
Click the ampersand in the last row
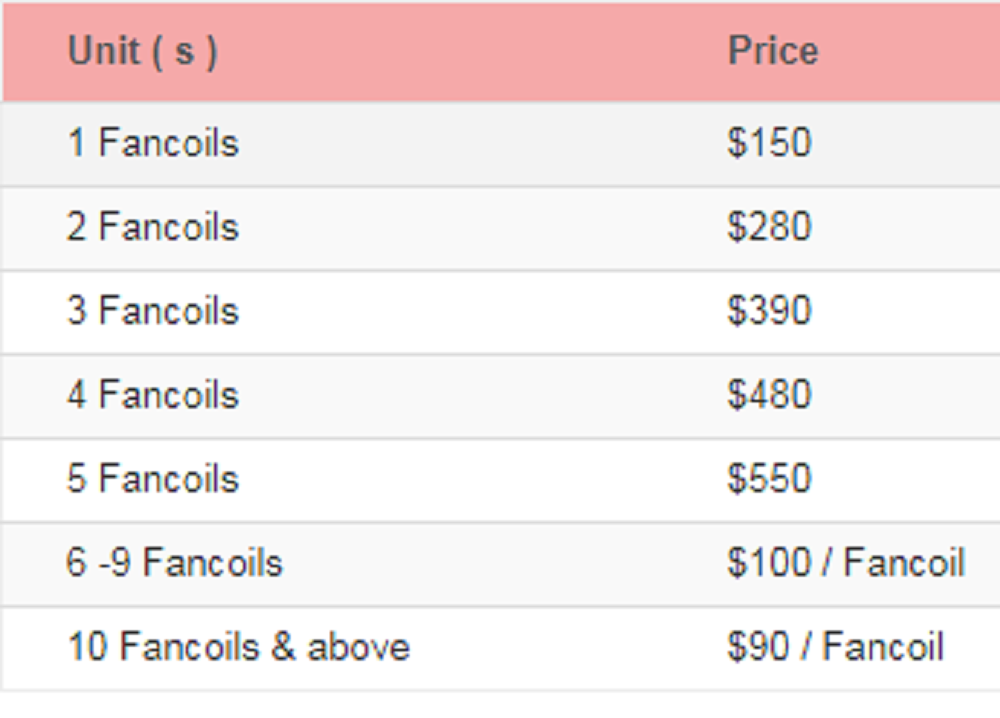click(283, 647)
